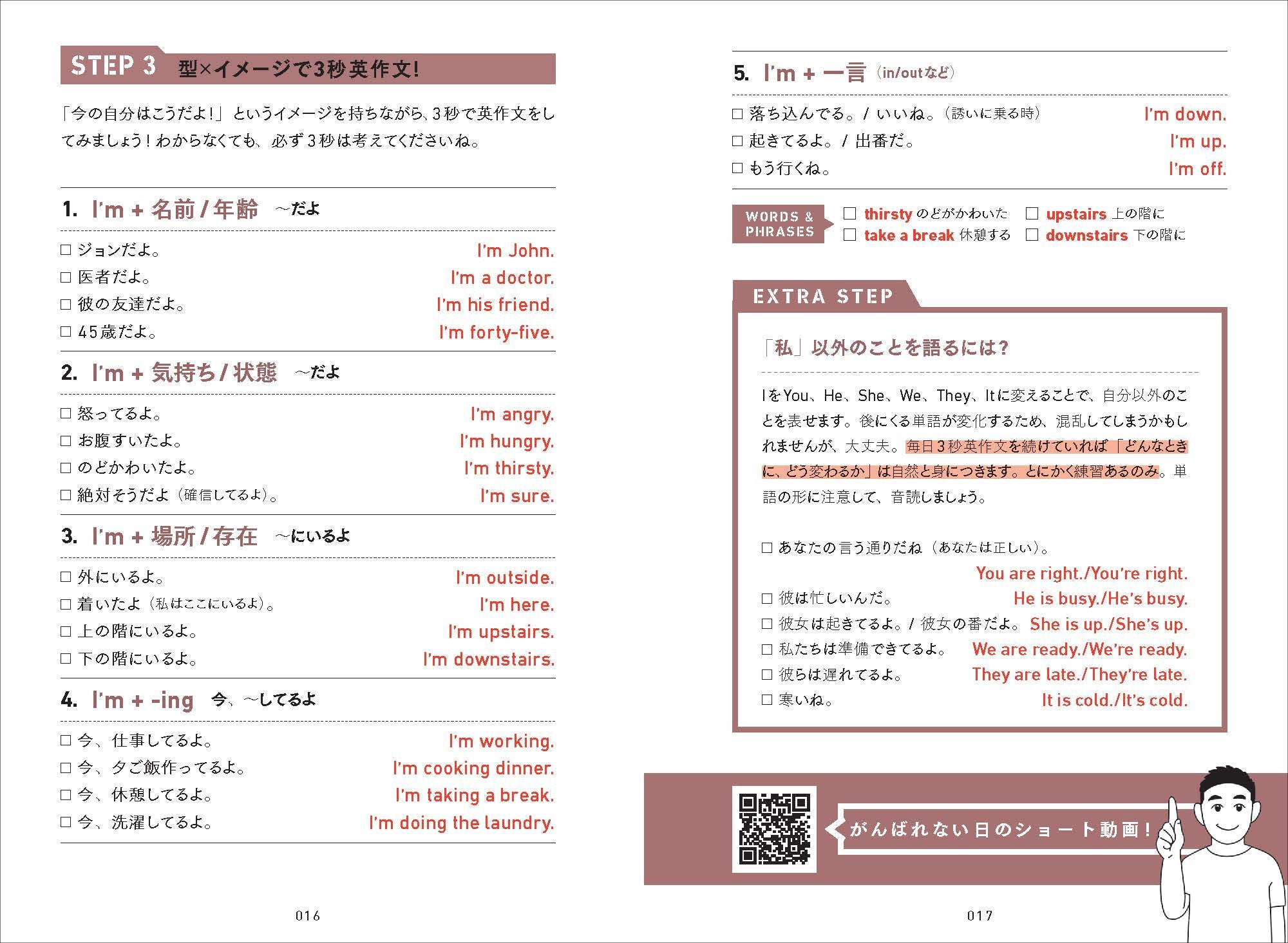1288x943 pixels.
Task: Click the heading 「私」以外のことを語るには?
Action: point(885,348)
